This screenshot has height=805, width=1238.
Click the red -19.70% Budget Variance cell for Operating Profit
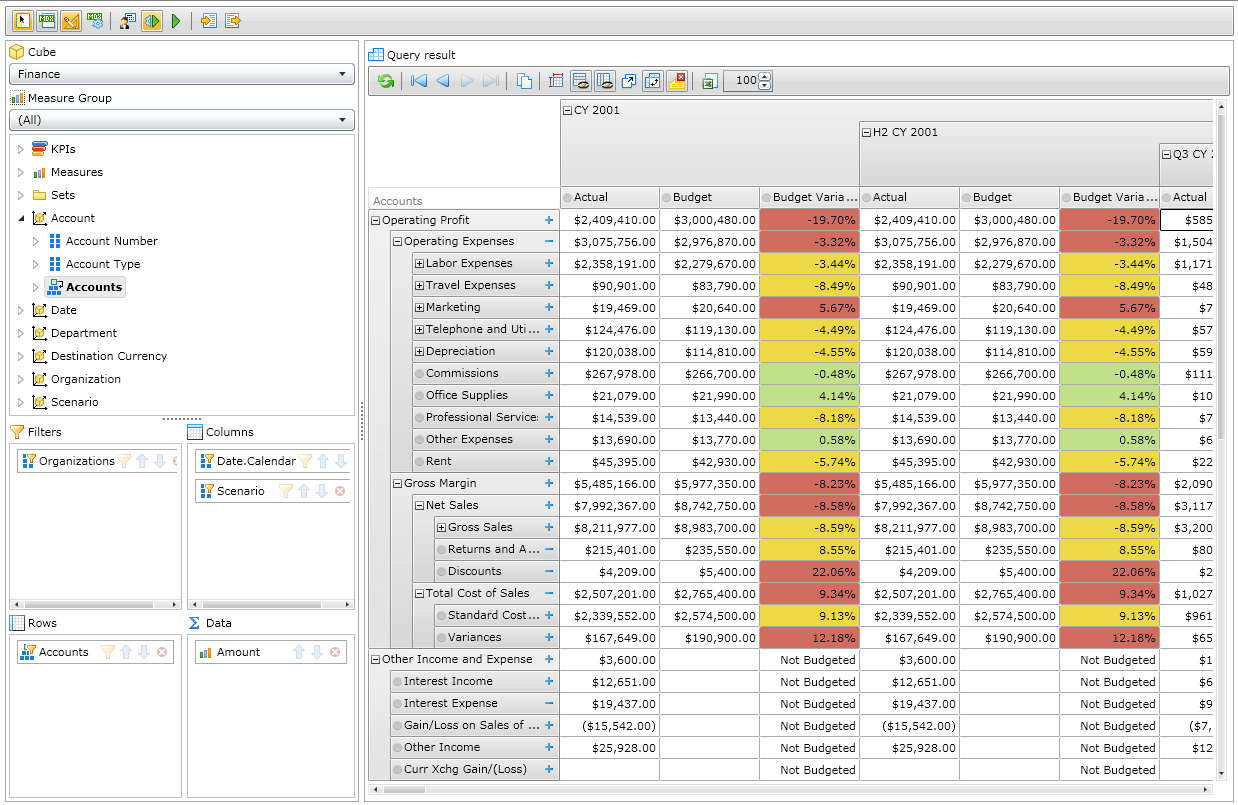pos(809,220)
